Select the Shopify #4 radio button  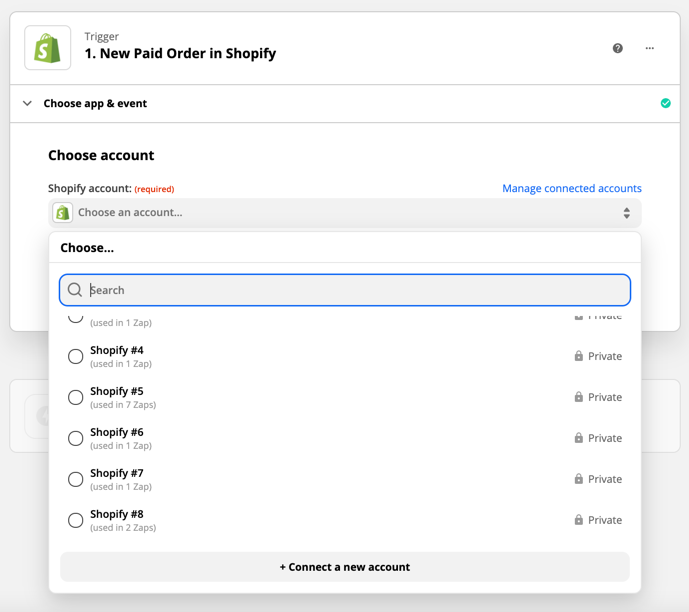point(75,356)
